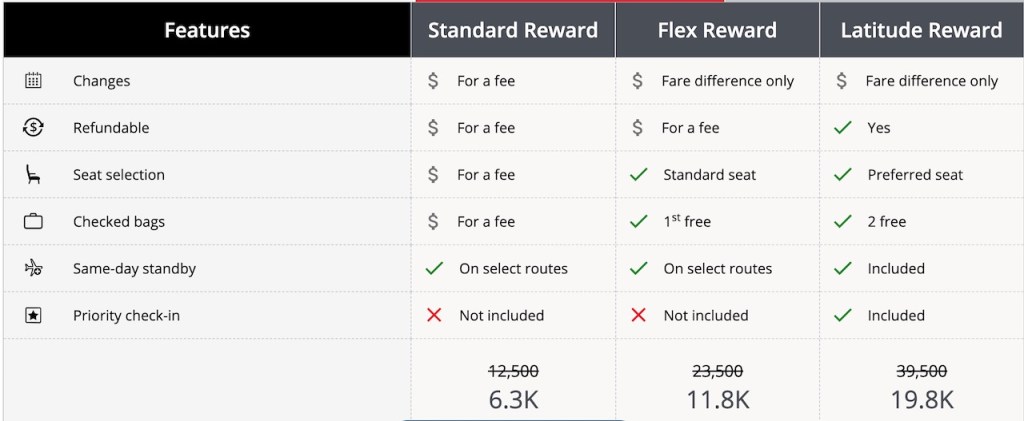Screen dimensions: 1024x421
Task: Click the 1st free checked bag text
Action: pyautogui.click(x=687, y=221)
